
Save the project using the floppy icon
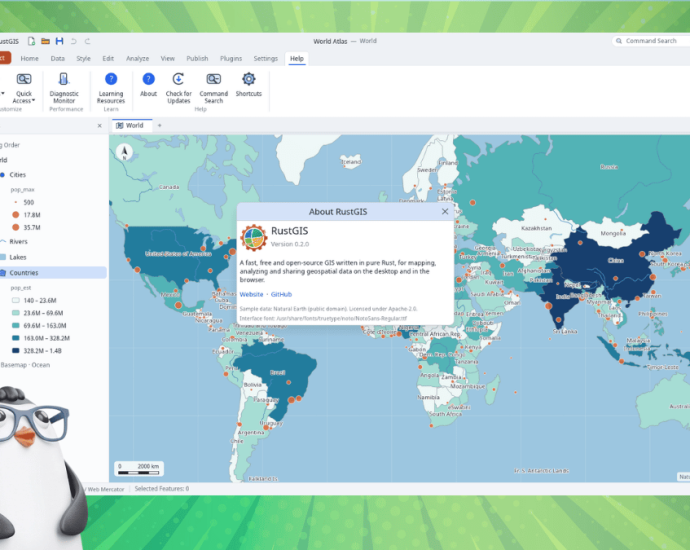click(59, 41)
